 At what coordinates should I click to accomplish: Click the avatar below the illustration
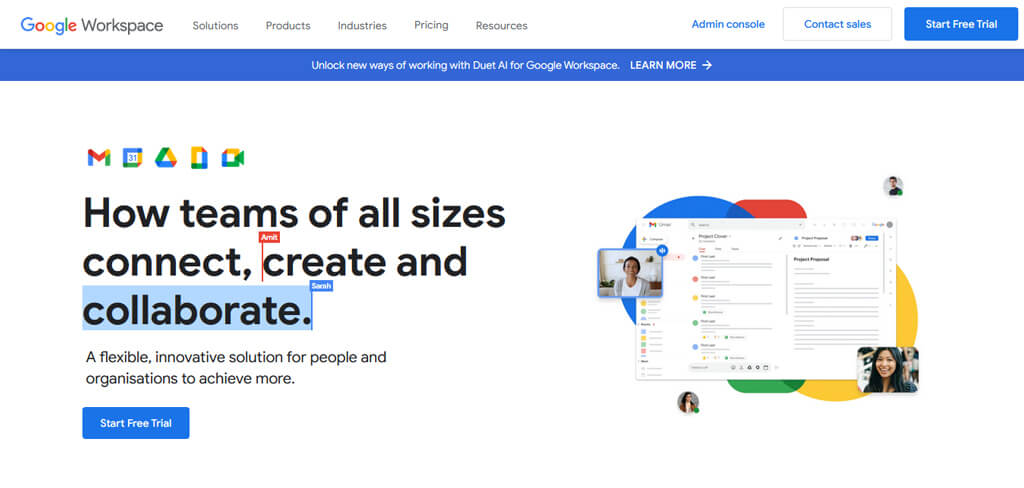coord(688,402)
